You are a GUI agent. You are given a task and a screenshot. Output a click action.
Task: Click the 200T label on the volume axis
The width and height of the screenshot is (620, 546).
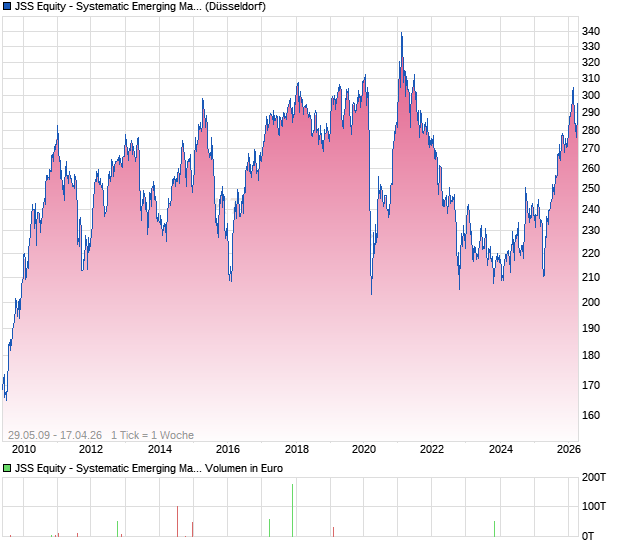click(x=594, y=478)
